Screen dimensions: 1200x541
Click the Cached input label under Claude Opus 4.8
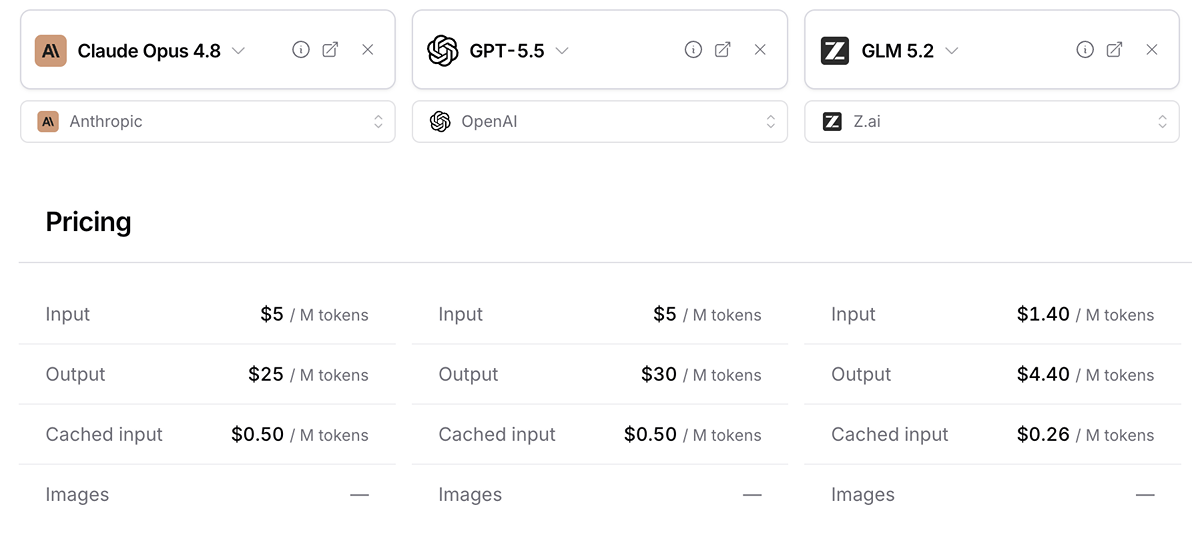point(104,435)
